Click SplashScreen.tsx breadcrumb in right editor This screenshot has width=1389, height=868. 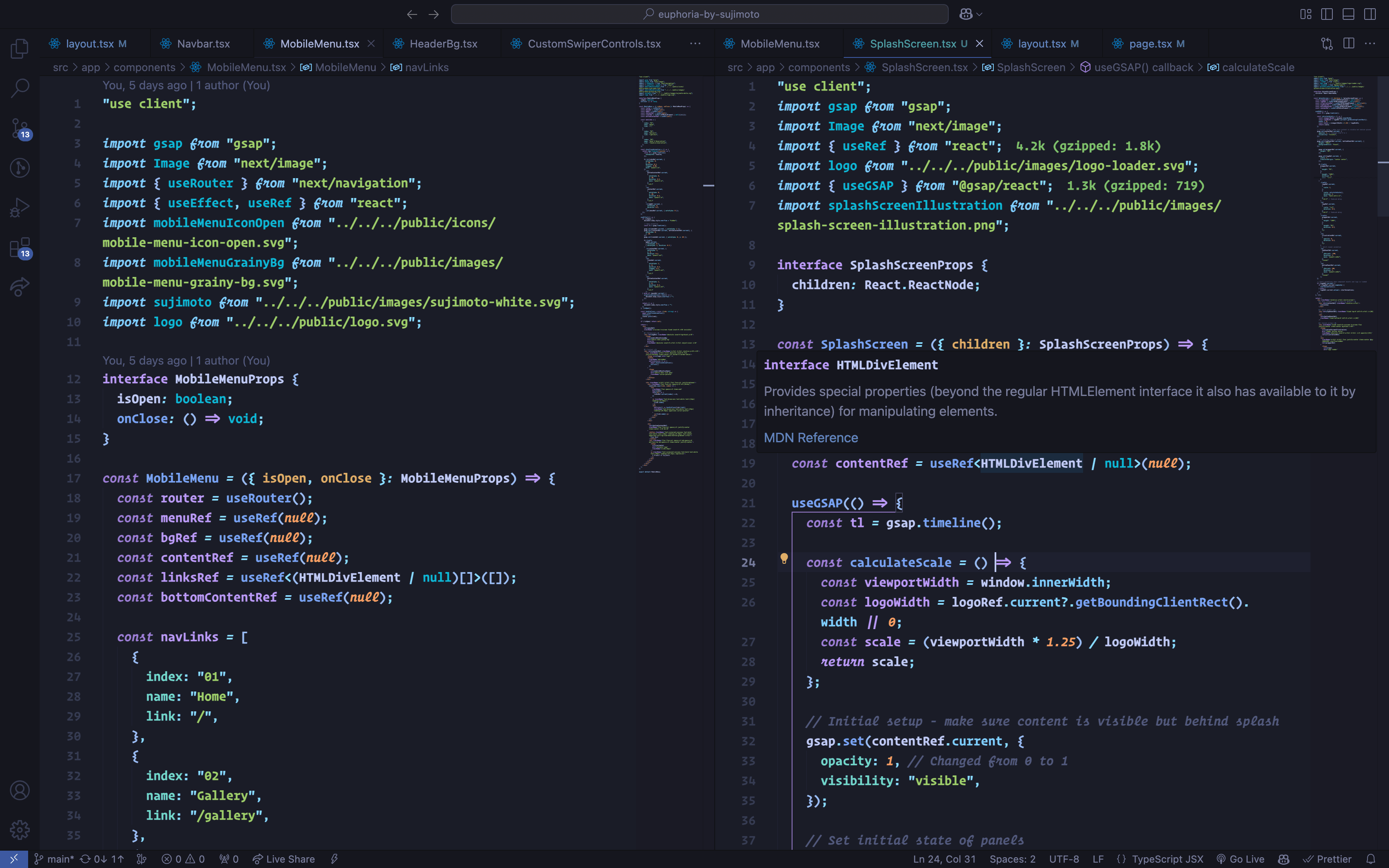click(x=924, y=67)
